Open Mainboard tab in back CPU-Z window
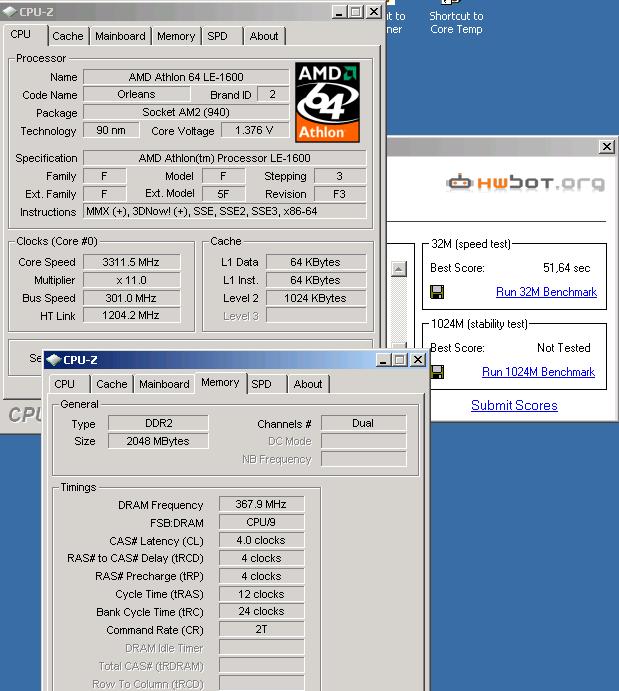 click(x=120, y=36)
